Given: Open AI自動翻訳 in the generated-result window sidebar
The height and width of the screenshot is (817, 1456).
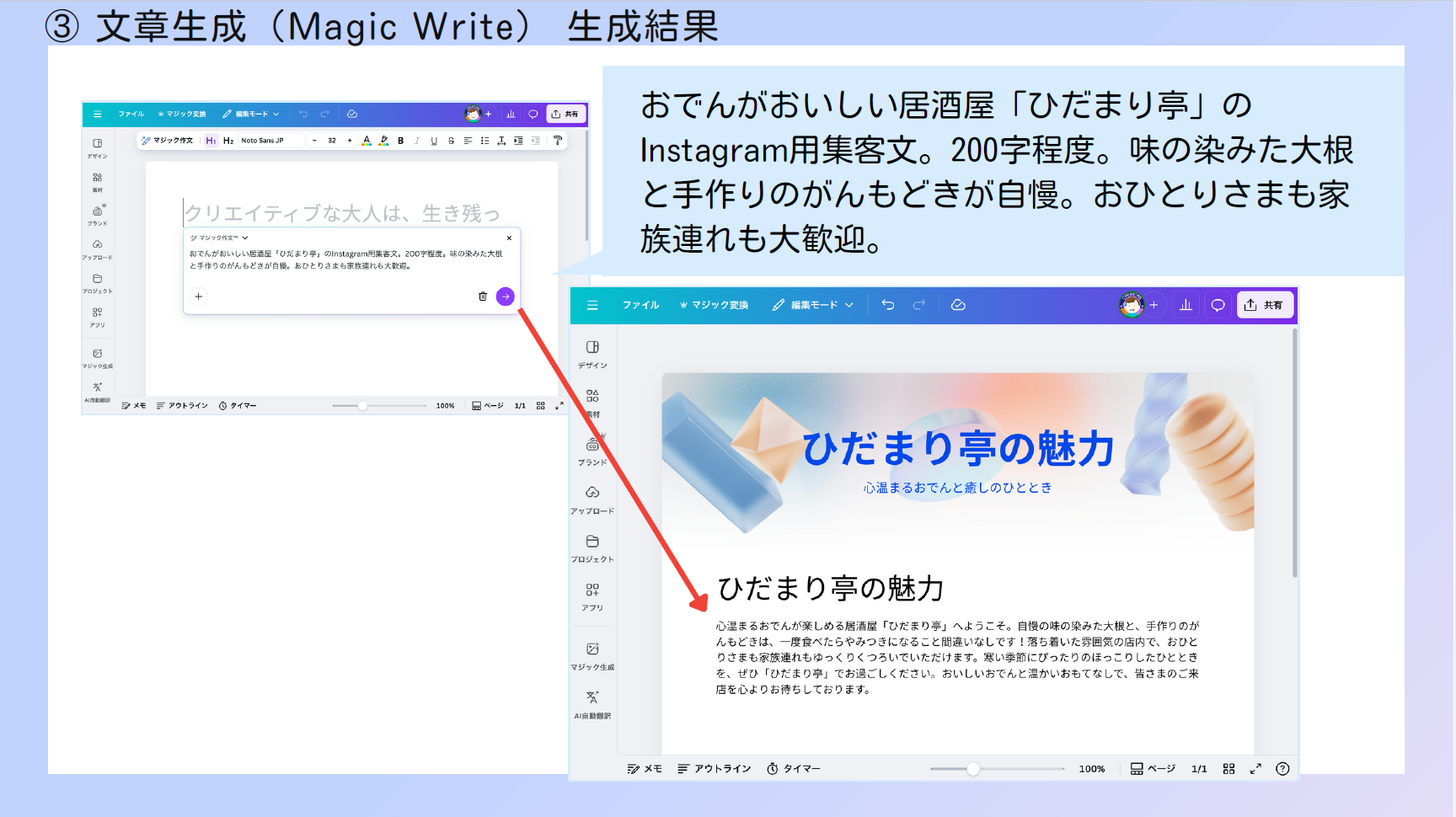Looking at the screenshot, I should [x=592, y=704].
